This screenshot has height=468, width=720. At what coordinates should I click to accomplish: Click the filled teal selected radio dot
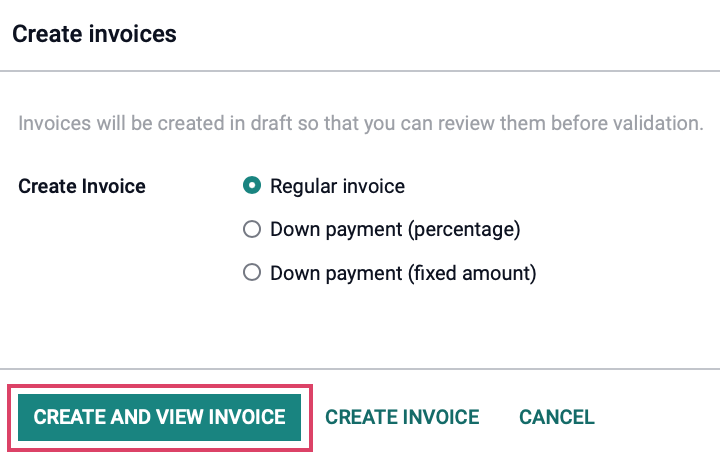point(252,186)
